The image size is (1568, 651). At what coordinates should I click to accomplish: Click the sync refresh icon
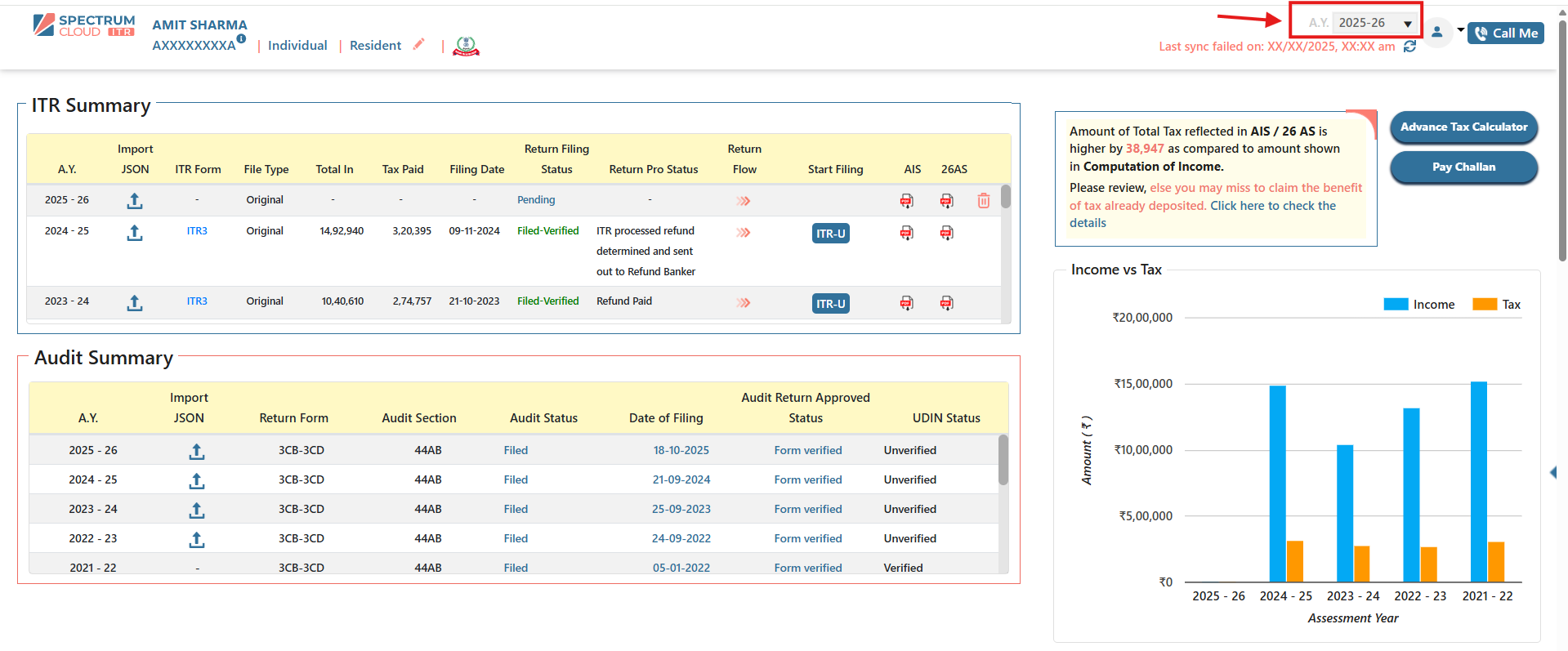[x=1409, y=47]
